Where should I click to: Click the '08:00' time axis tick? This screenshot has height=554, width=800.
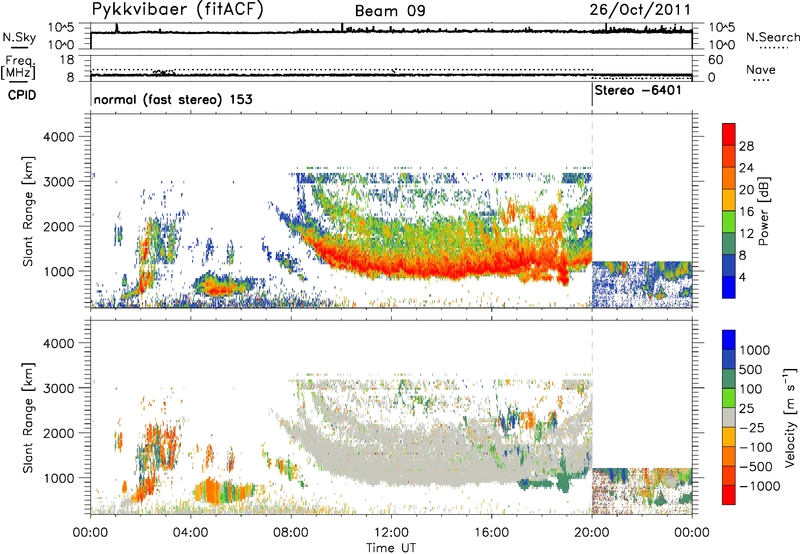click(291, 533)
